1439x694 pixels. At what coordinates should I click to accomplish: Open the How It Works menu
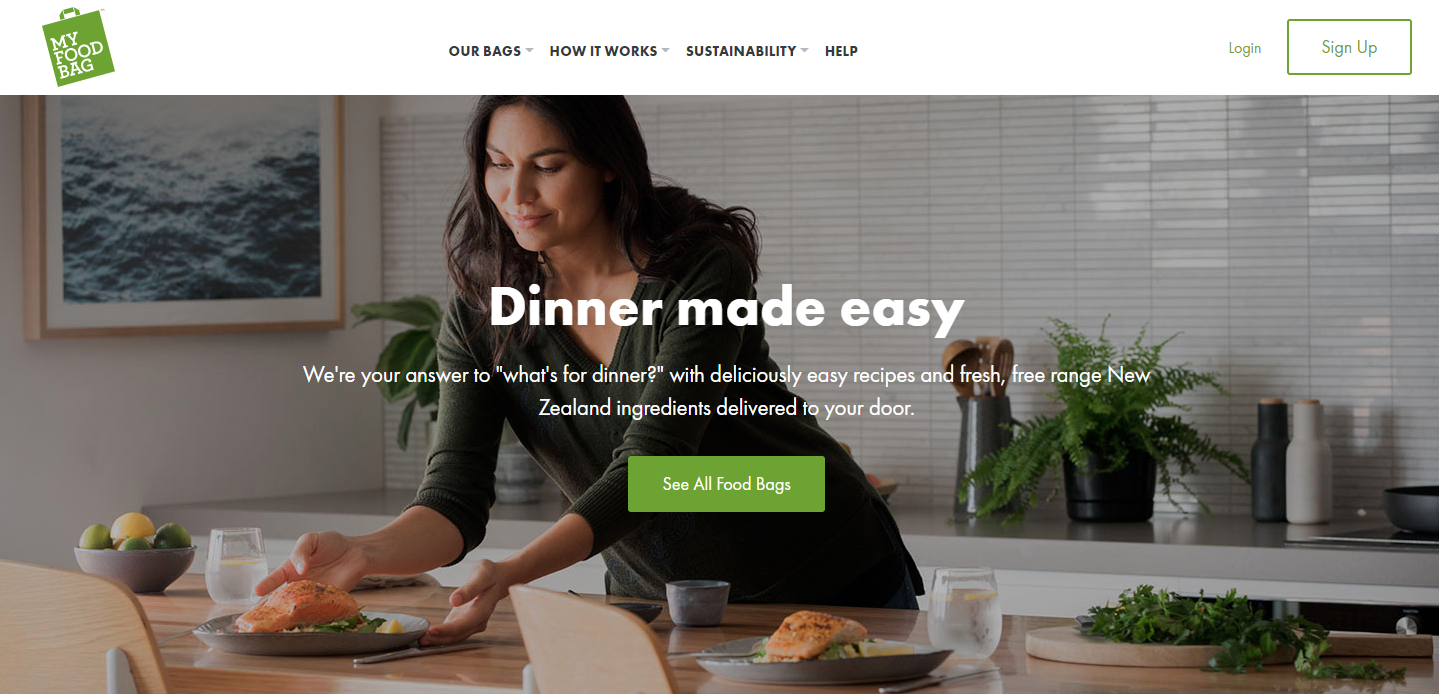click(x=603, y=51)
